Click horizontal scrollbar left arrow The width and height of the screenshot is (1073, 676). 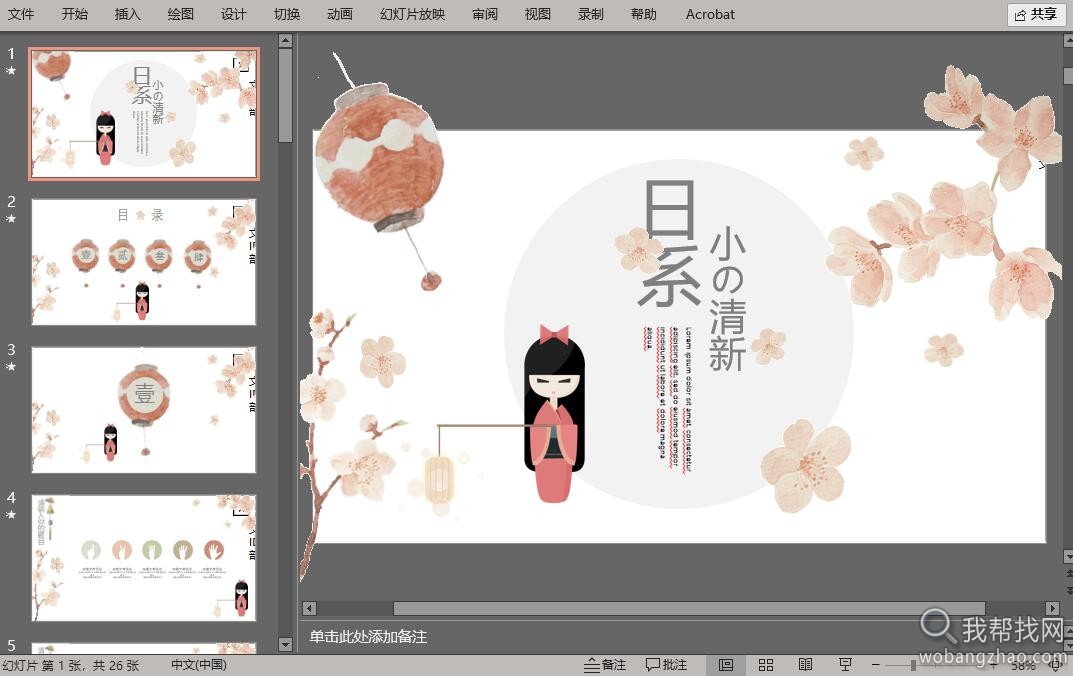[x=309, y=608]
